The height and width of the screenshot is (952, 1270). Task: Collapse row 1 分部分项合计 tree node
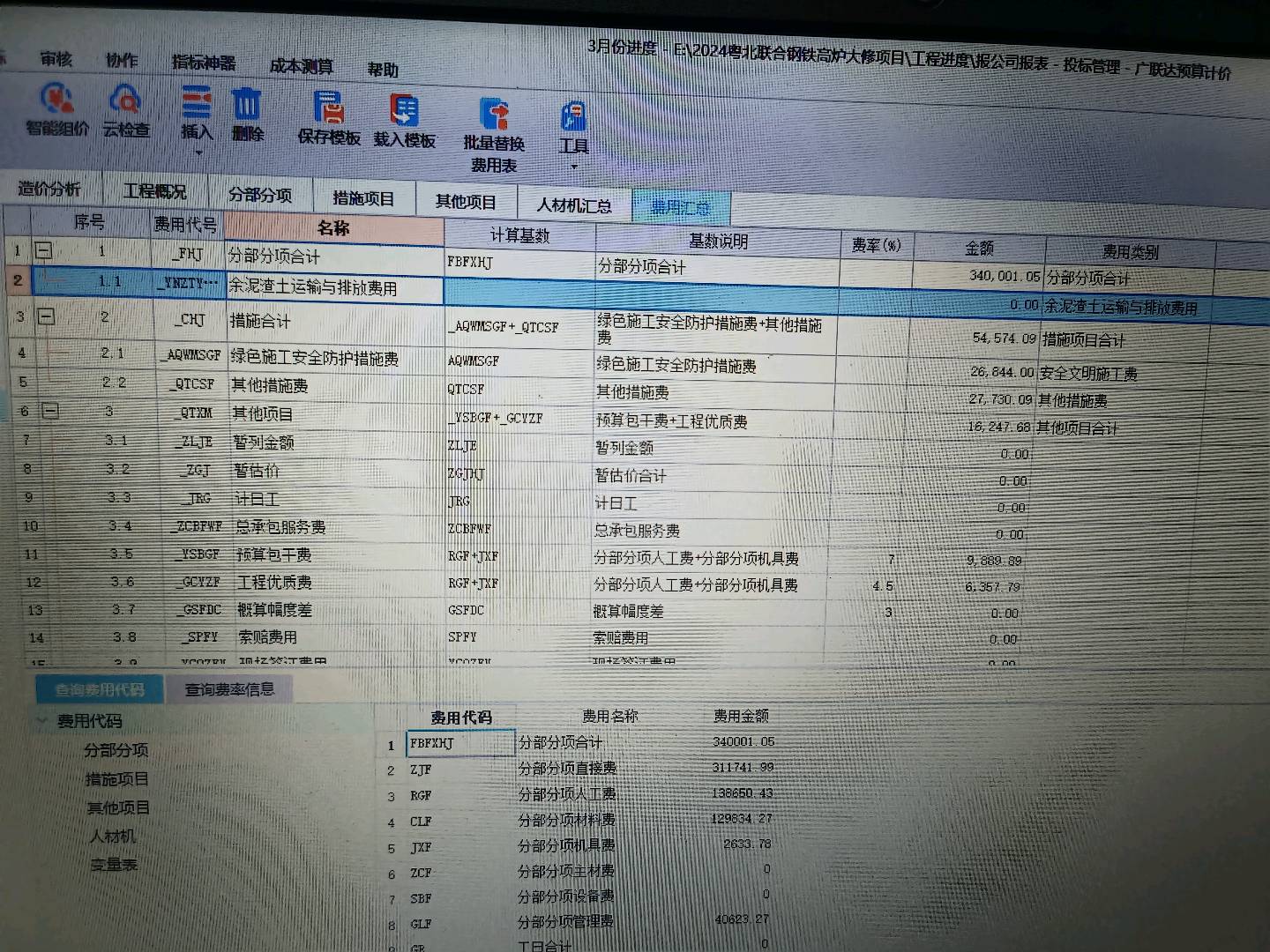42,251
